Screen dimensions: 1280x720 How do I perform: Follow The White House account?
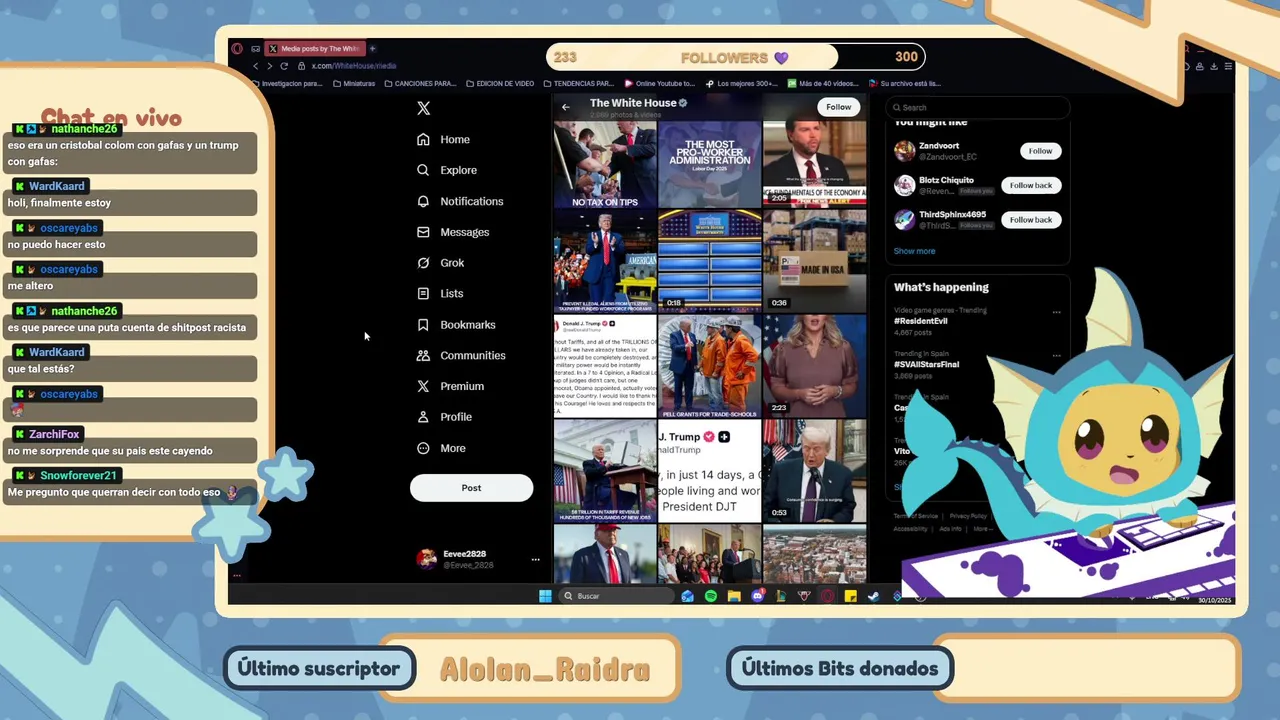coord(839,107)
